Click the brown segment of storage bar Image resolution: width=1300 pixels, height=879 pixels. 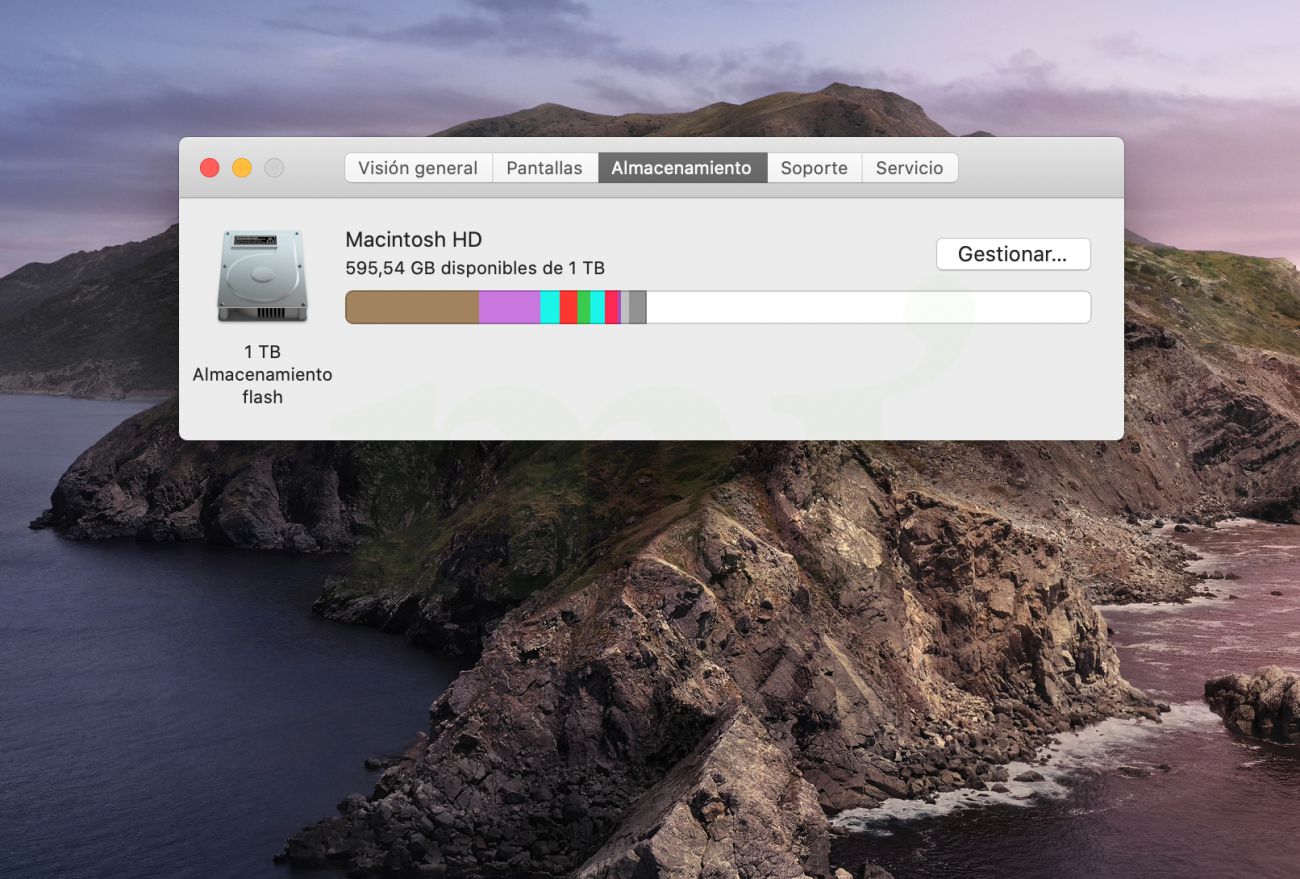point(412,307)
